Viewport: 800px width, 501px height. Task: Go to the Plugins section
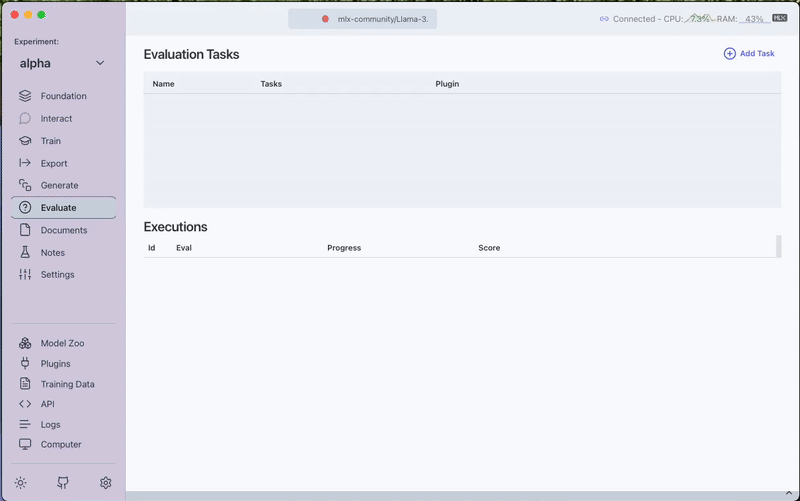[55, 364]
